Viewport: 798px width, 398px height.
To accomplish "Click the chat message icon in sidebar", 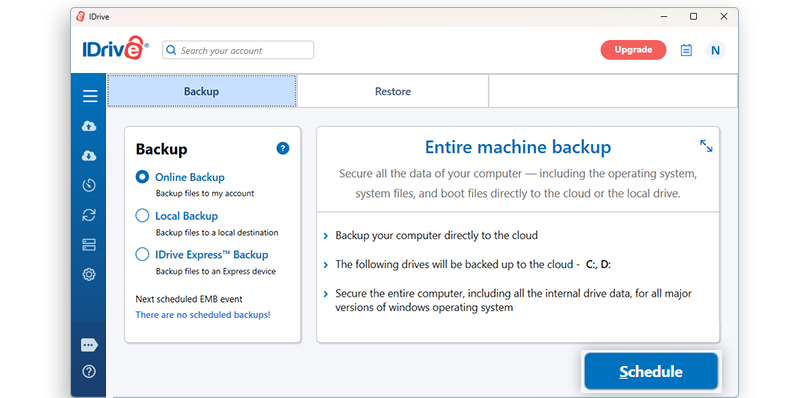I will click(89, 345).
